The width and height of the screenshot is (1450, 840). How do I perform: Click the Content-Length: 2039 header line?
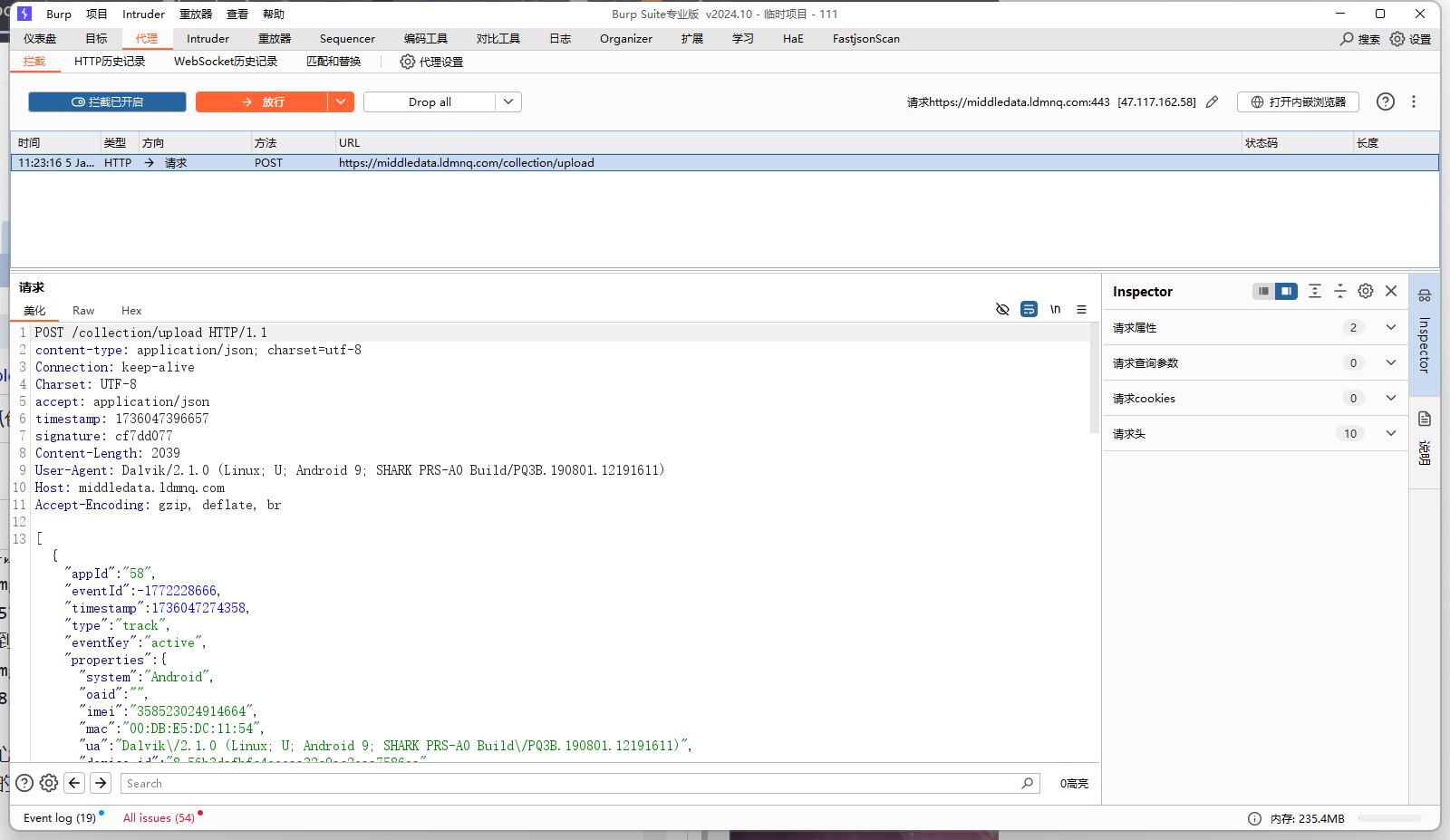coord(107,453)
